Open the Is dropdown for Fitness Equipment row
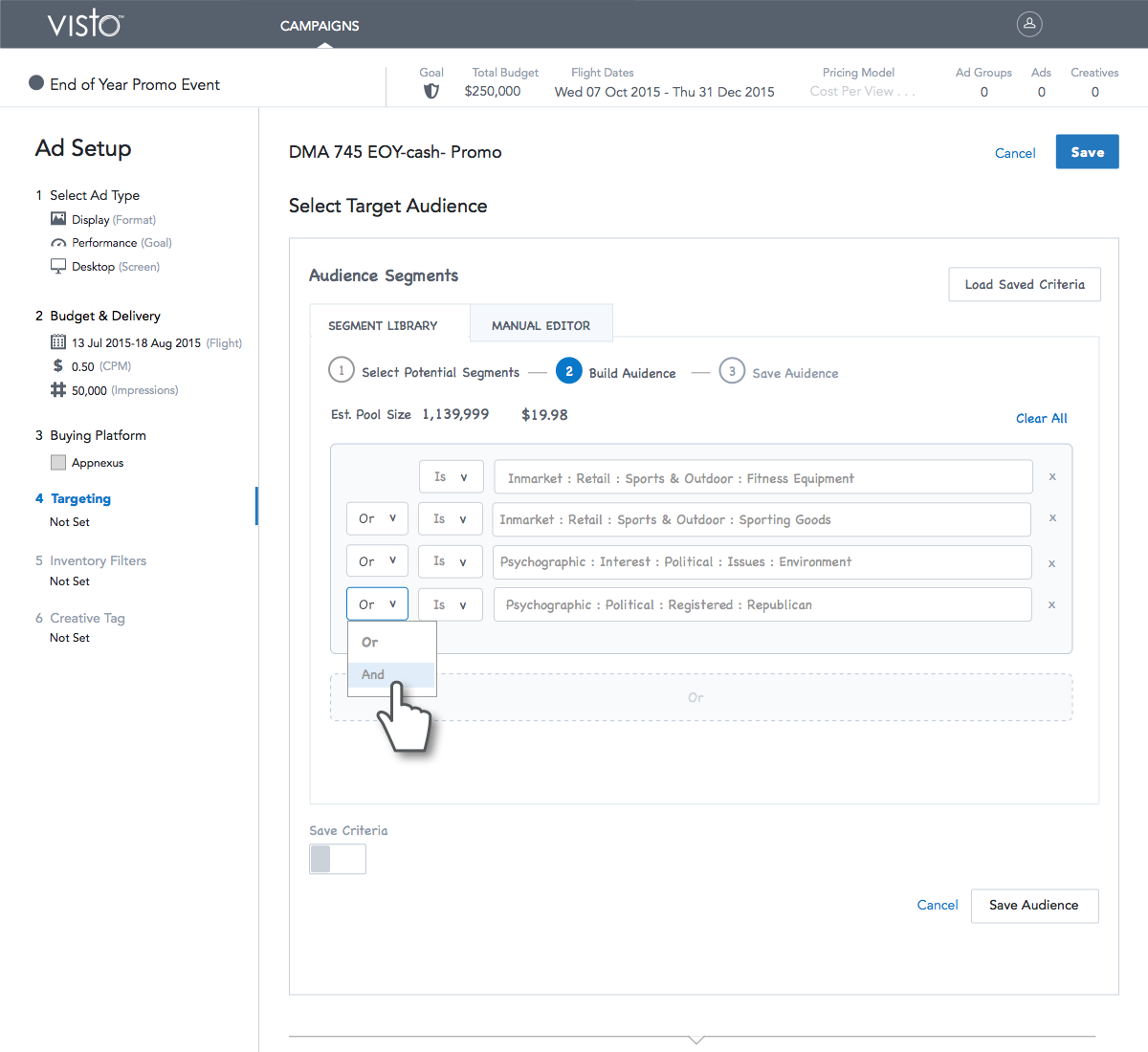The image size is (1148, 1052). (x=451, y=476)
